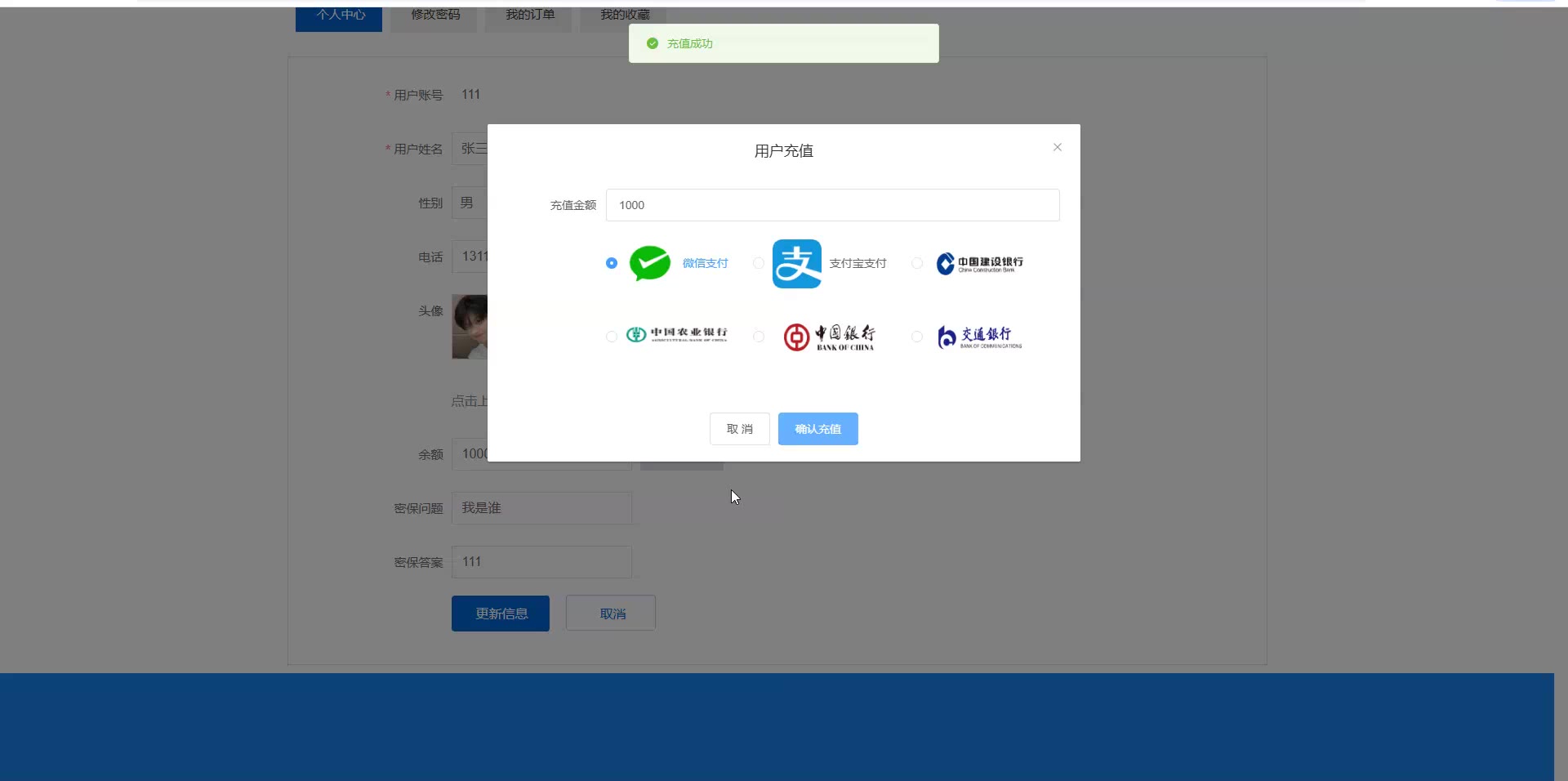Click the Bank of China logo
This screenshot has height=781, width=1568.
click(829, 337)
